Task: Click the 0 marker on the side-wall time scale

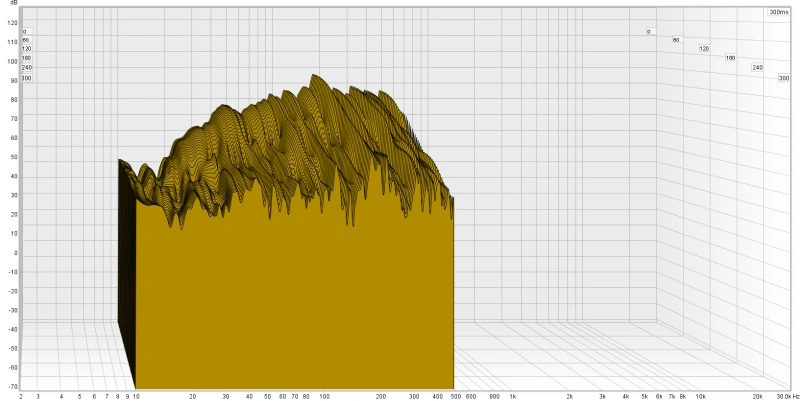Action: (x=648, y=32)
